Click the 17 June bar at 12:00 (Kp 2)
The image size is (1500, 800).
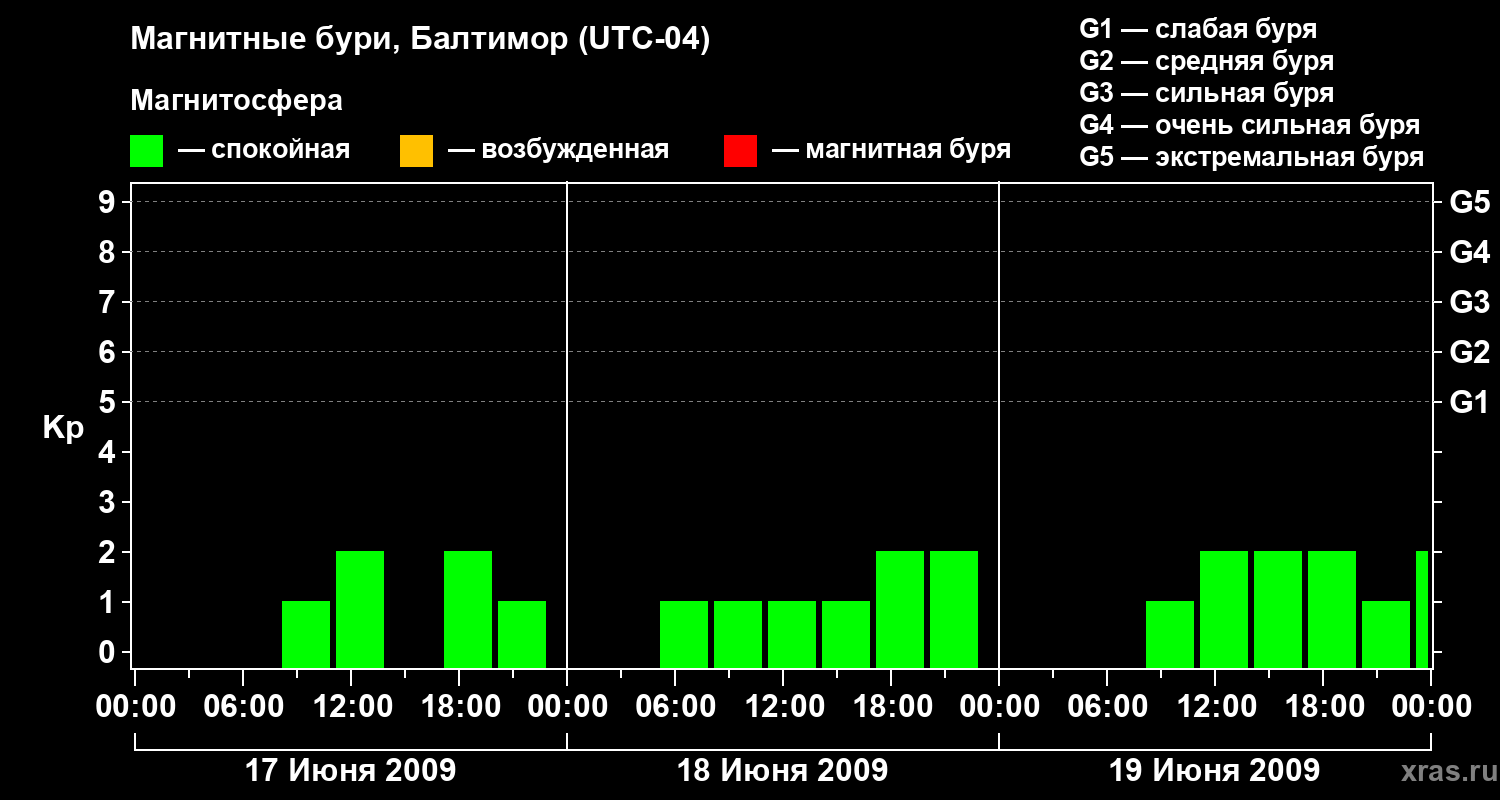pos(360,609)
